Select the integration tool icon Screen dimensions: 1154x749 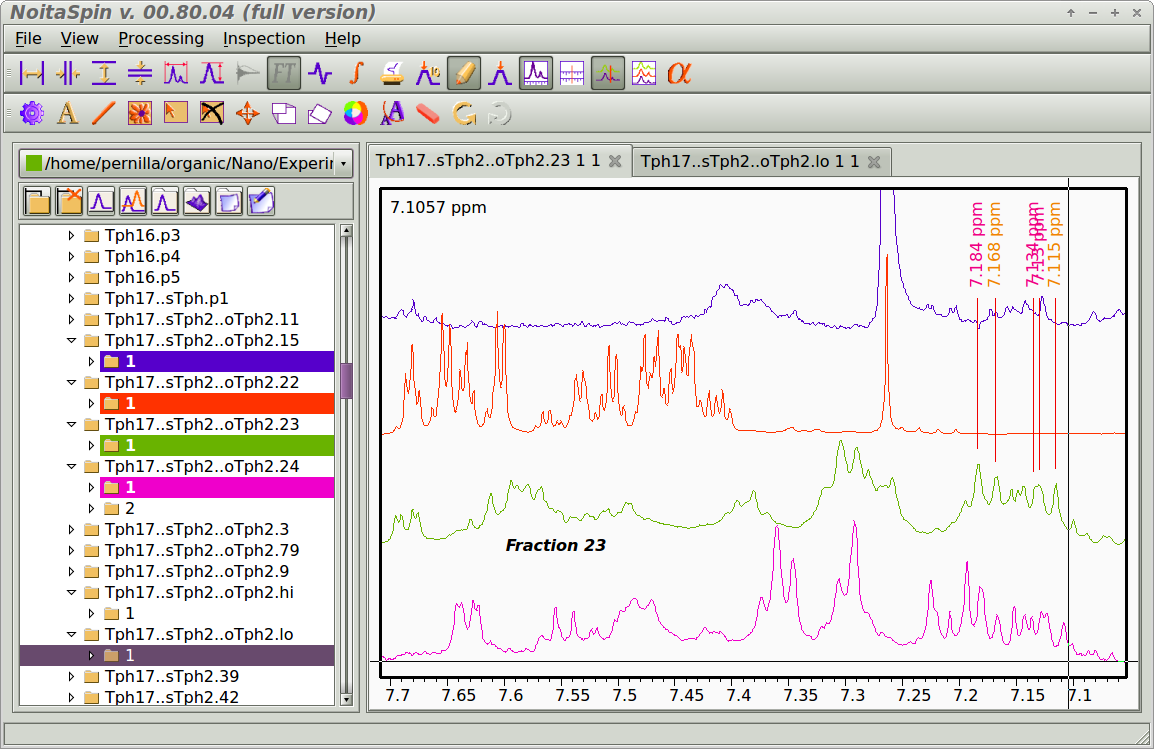(355, 73)
